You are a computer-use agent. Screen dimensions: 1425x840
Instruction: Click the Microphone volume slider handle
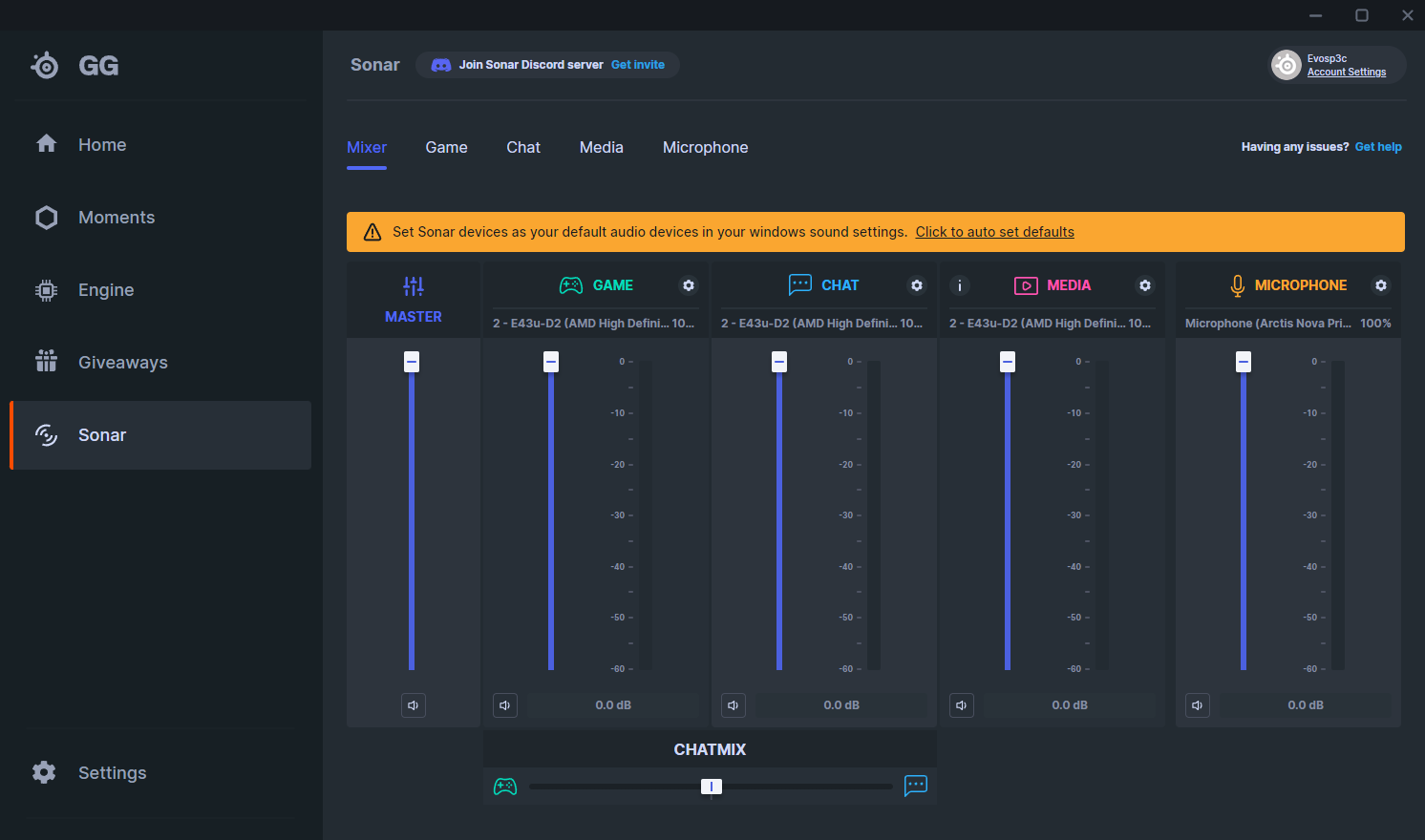tap(1244, 362)
